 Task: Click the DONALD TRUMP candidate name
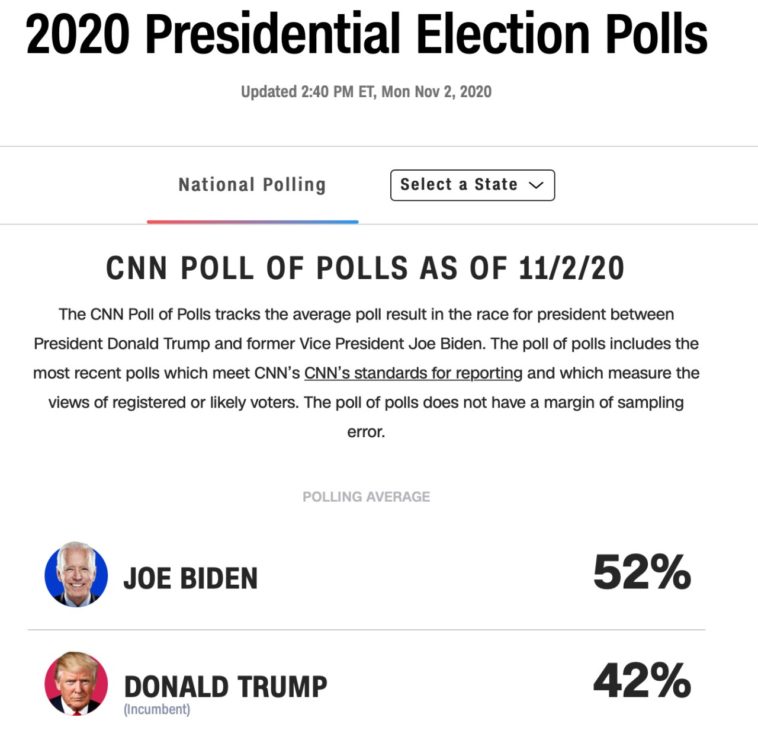225,686
